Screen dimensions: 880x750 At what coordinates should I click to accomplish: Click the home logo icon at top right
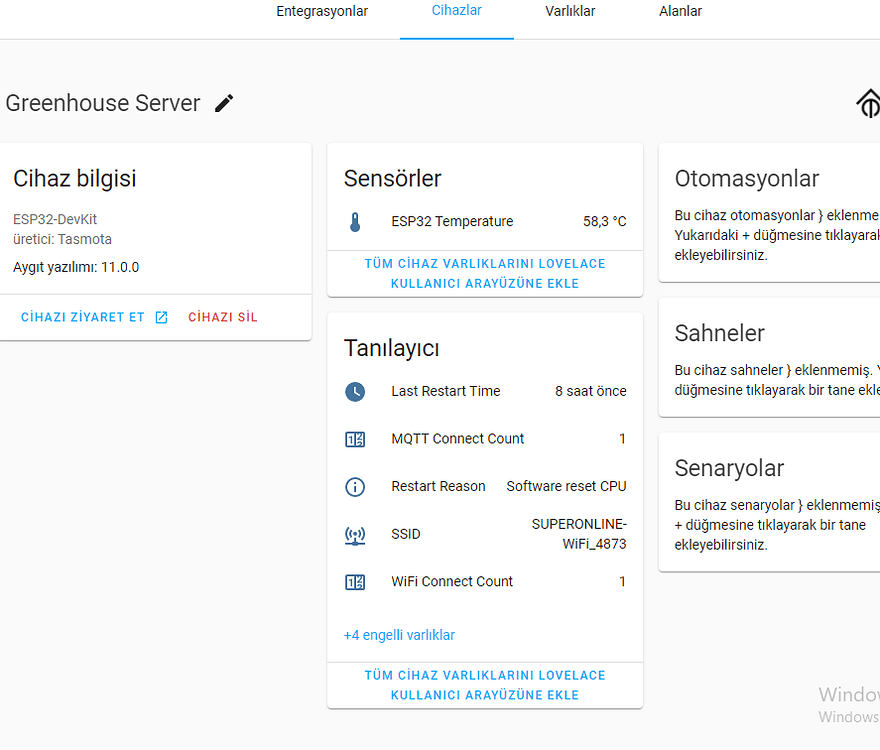tap(868, 103)
